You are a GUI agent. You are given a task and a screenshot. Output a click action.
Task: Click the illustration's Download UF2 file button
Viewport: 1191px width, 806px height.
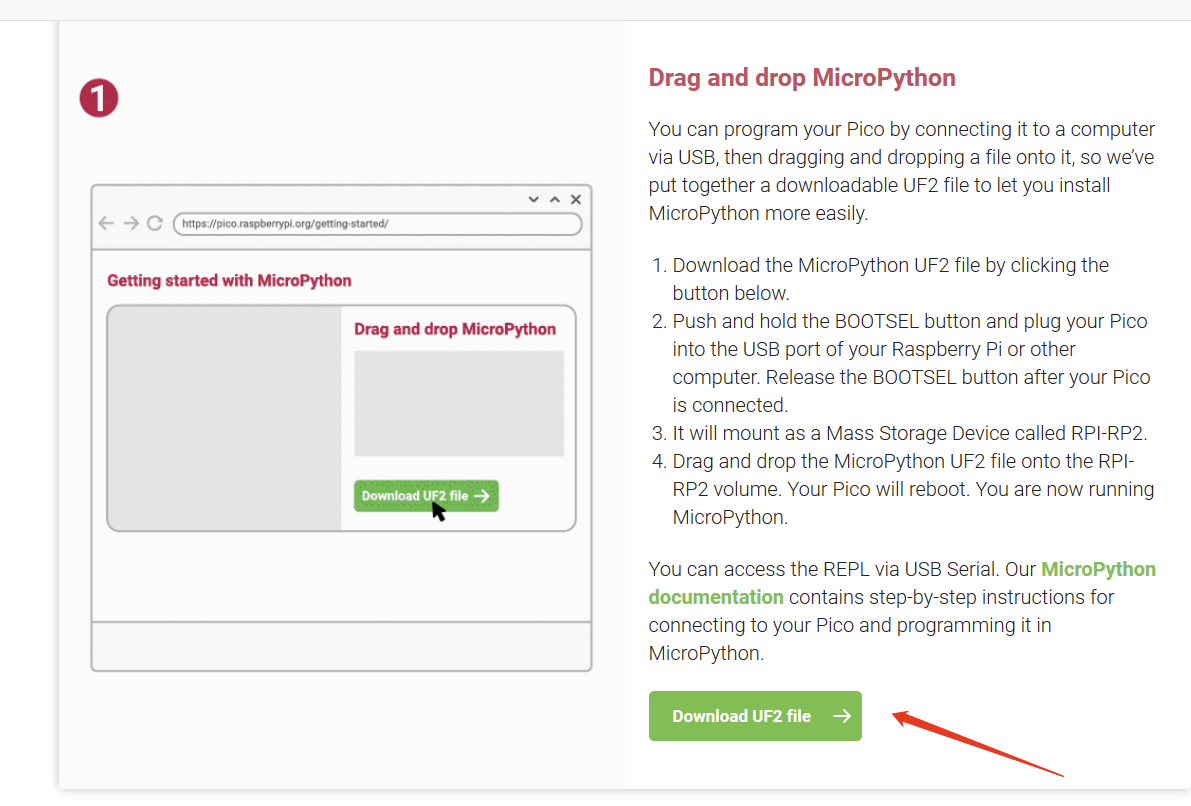426,495
